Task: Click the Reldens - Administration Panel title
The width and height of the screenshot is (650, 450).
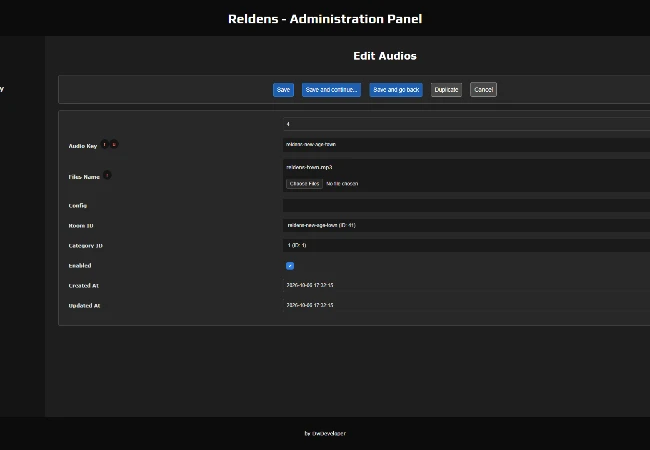Action: [x=325, y=19]
